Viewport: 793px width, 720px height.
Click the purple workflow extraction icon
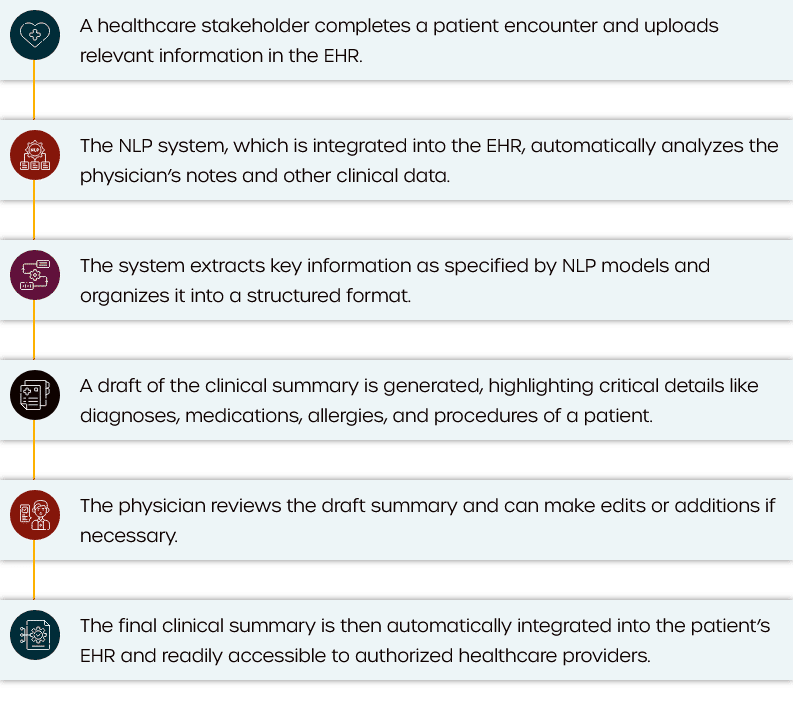pyautogui.click(x=35, y=275)
